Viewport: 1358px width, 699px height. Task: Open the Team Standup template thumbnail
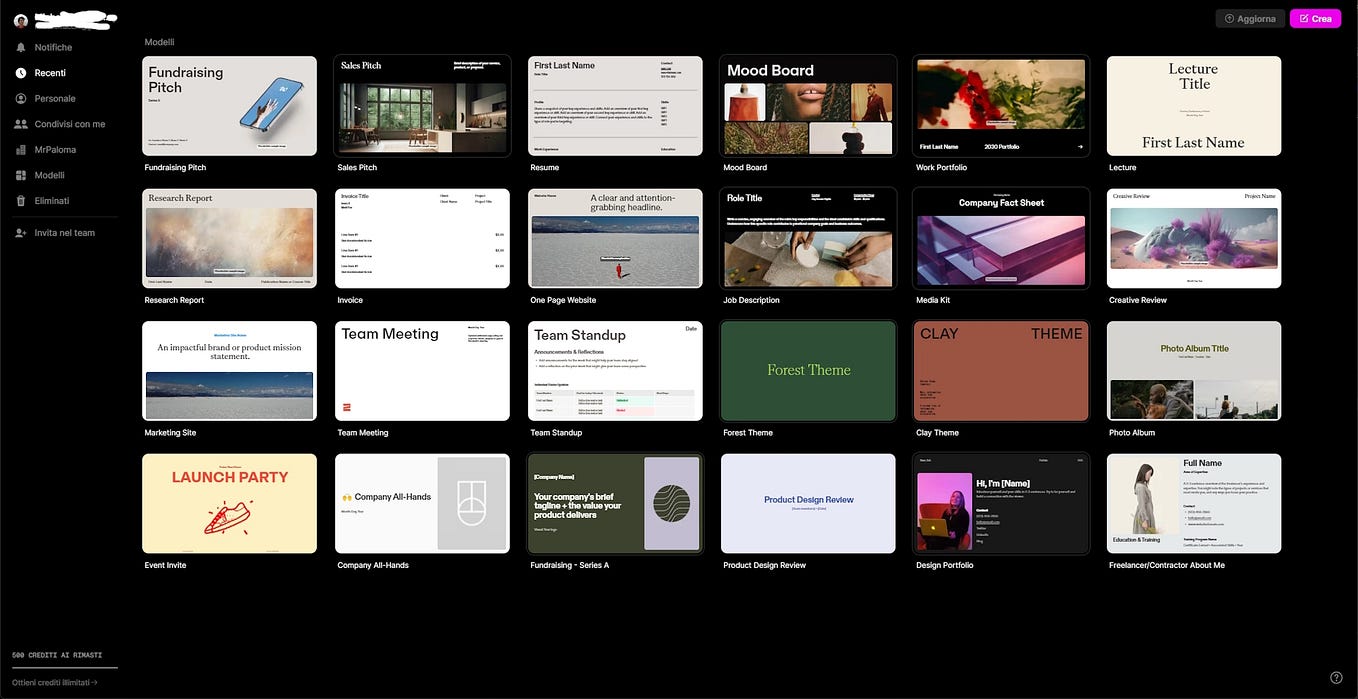pyautogui.click(x=616, y=371)
